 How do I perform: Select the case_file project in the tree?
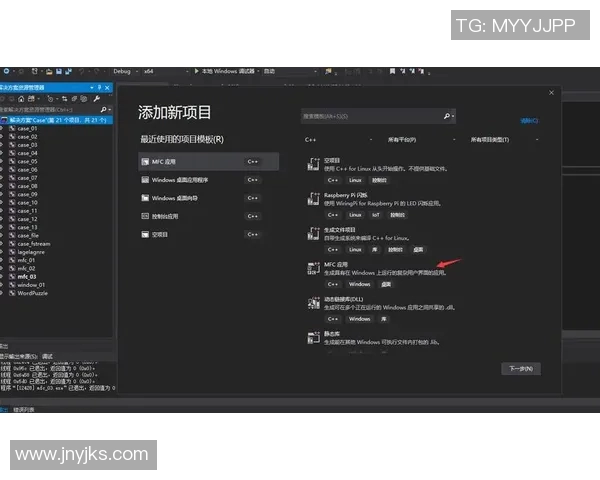pos(28,235)
